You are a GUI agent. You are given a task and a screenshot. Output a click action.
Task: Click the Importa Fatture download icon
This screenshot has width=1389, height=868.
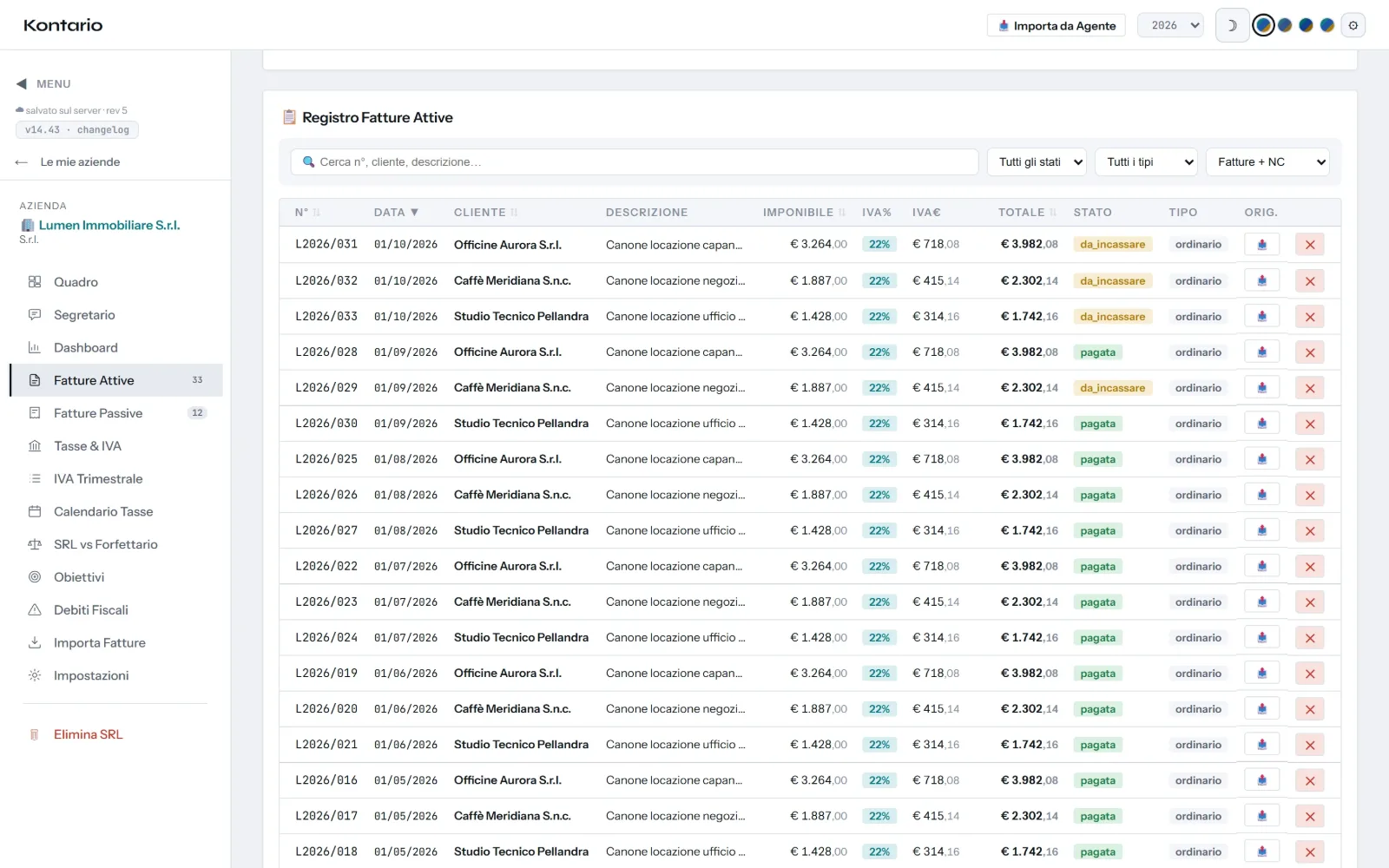click(35, 643)
